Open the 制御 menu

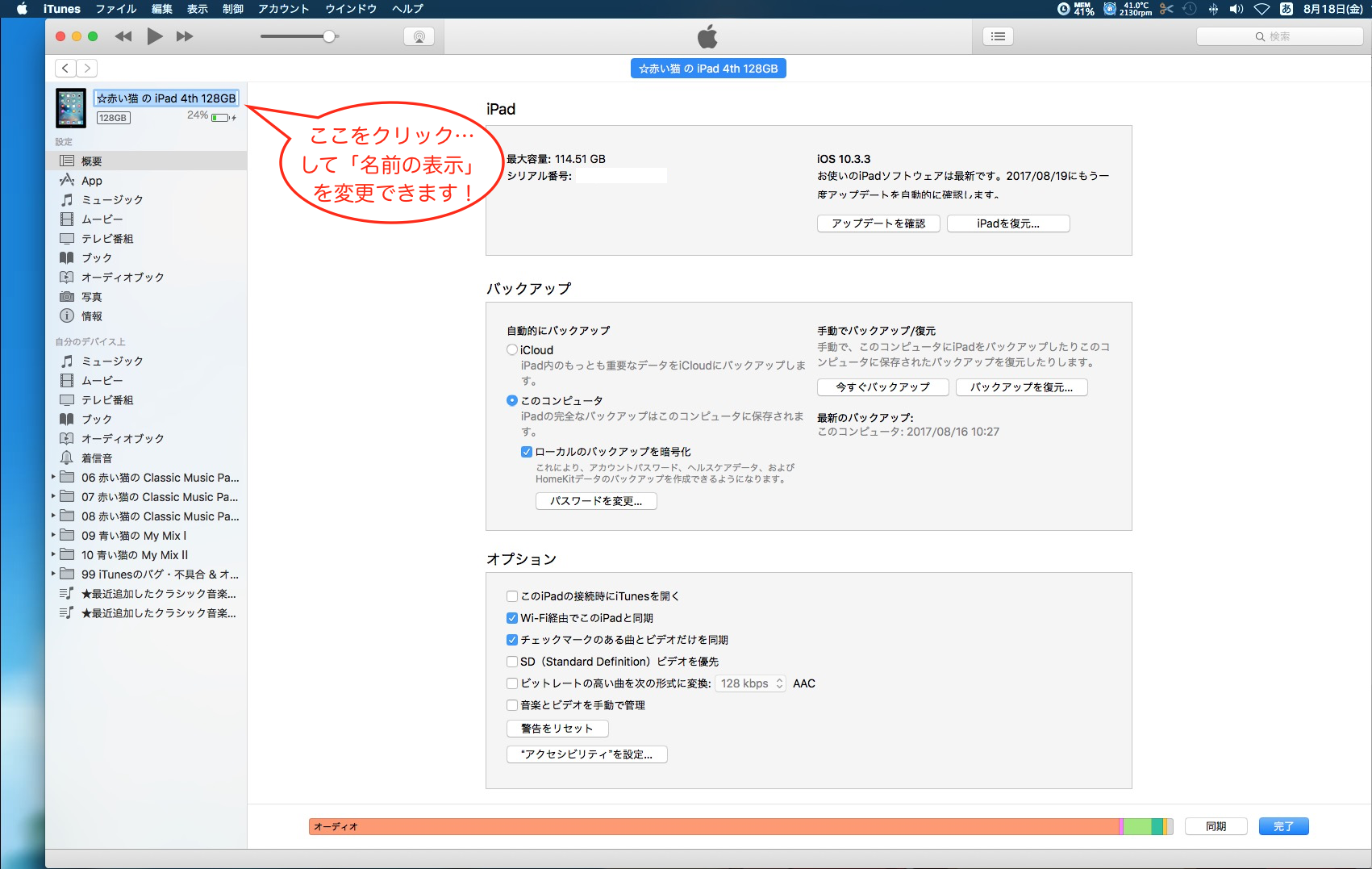click(233, 9)
